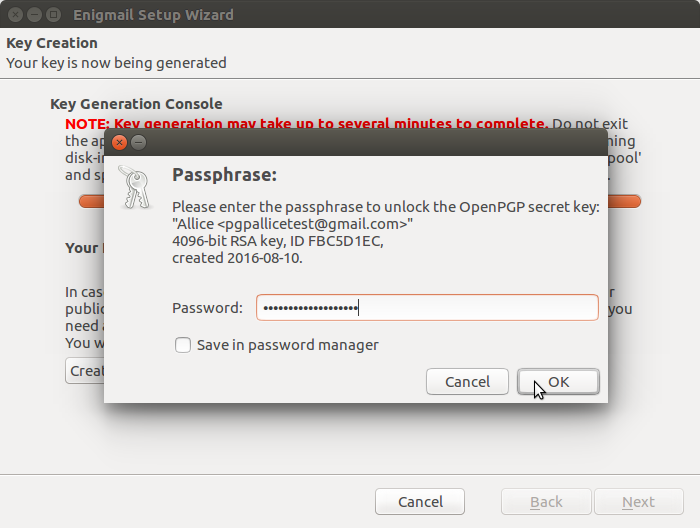Viewport: 700px width, 528px height.
Task: Close the Passphrase dialog with the red X
Action: (119, 142)
